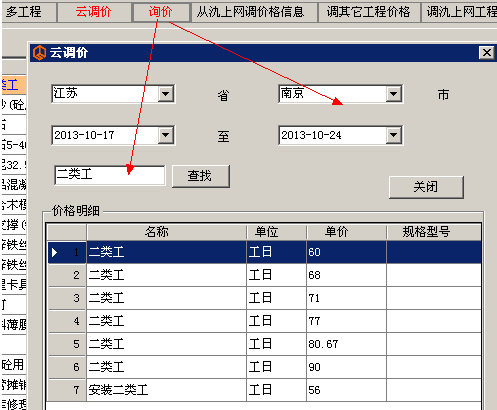Image resolution: width=497 pixels, height=410 pixels.
Task: Expand the 南京 city dropdown arrow
Action: 394,94
